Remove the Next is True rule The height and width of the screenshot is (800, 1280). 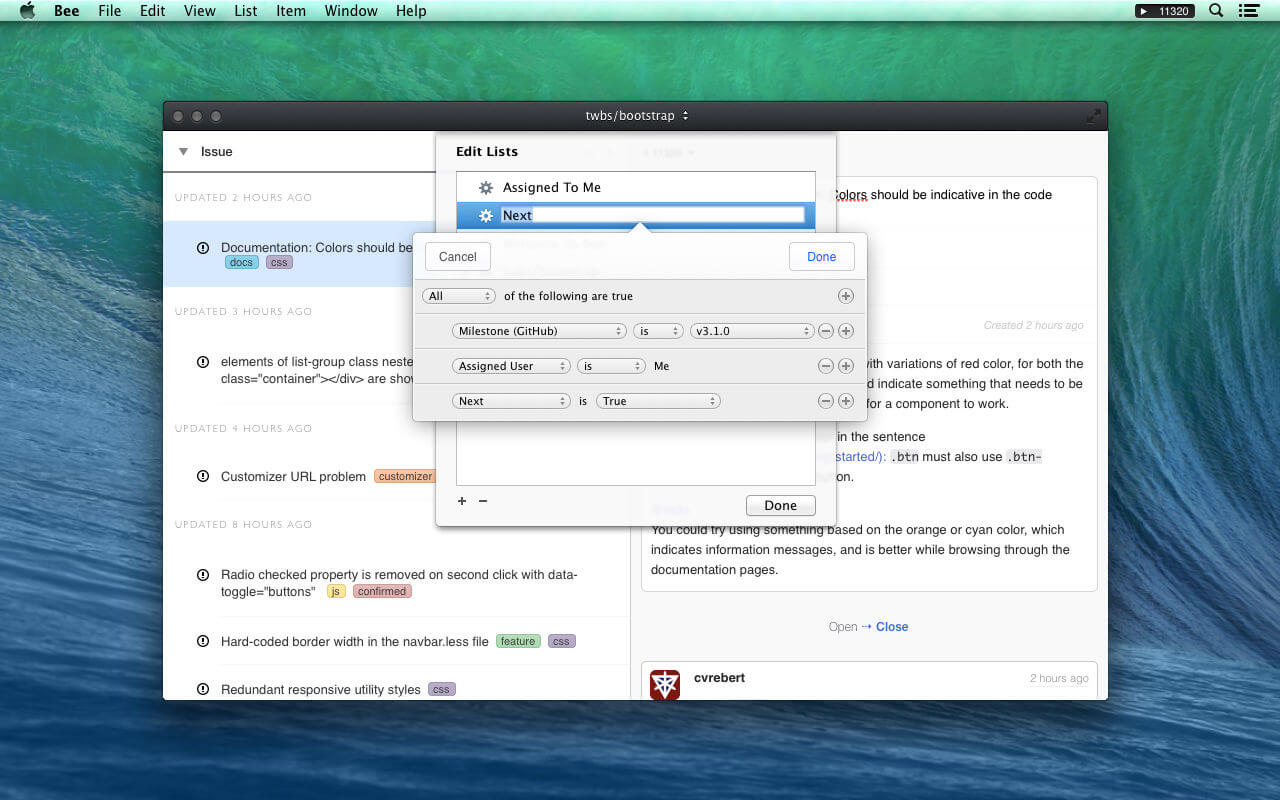[x=826, y=401]
